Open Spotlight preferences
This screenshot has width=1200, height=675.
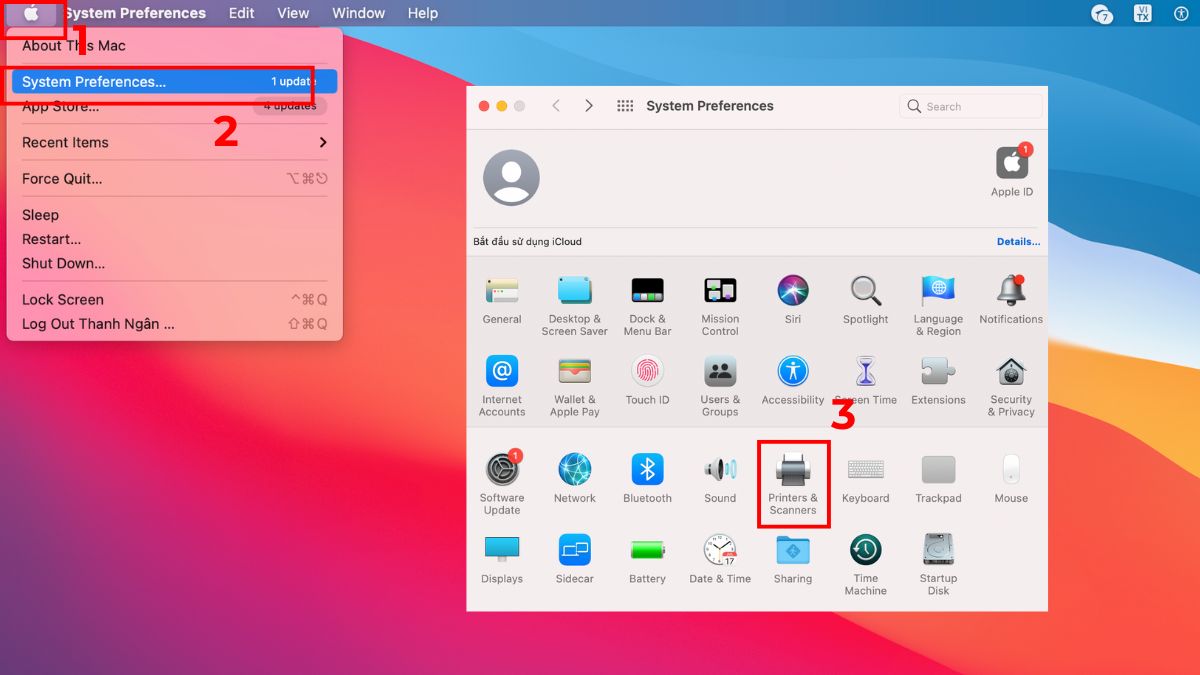point(865,300)
